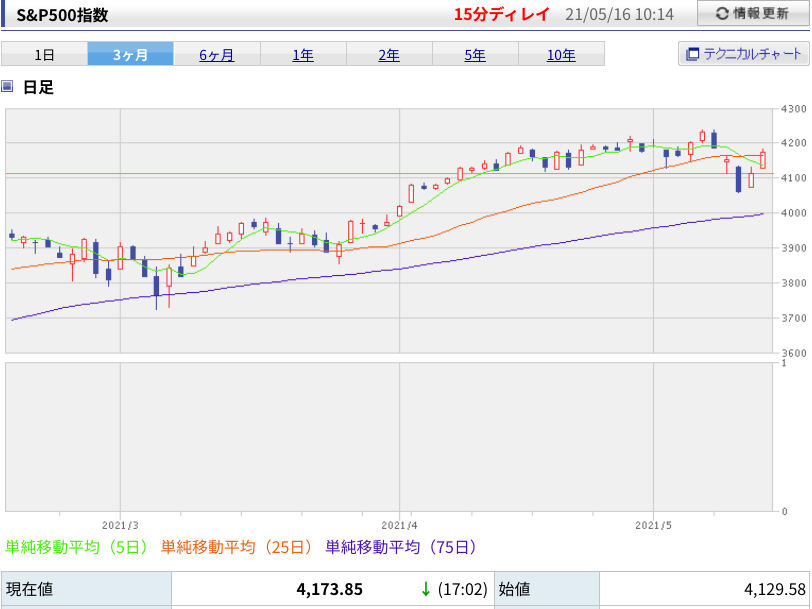Click the green down arrow indicator
812x609 pixels.
click(x=426, y=589)
